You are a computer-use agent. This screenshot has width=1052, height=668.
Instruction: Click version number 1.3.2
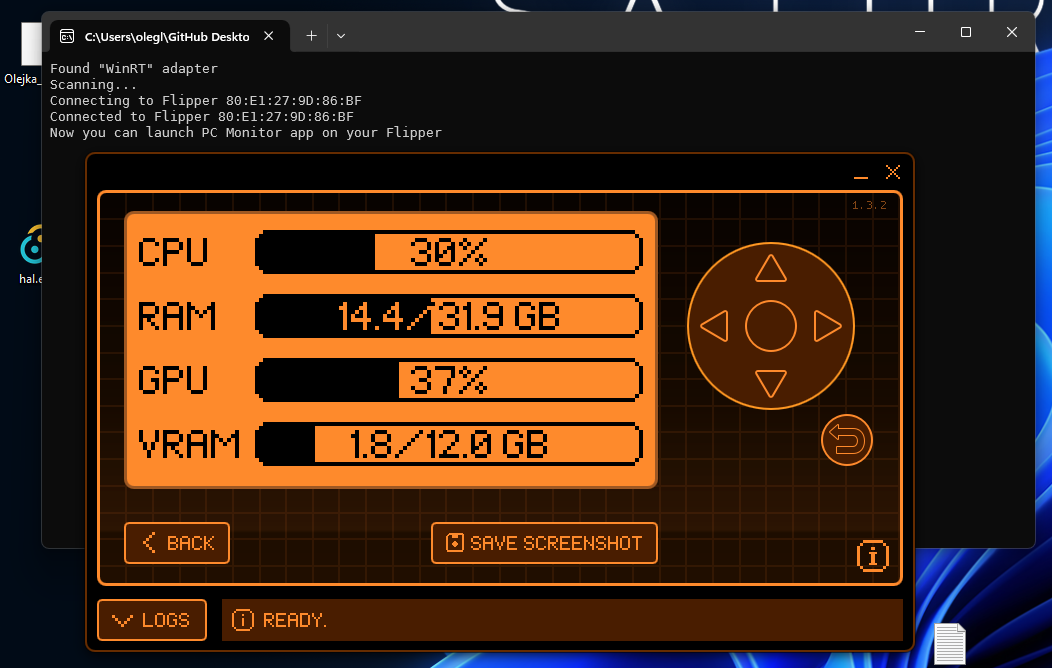[869, 205]
